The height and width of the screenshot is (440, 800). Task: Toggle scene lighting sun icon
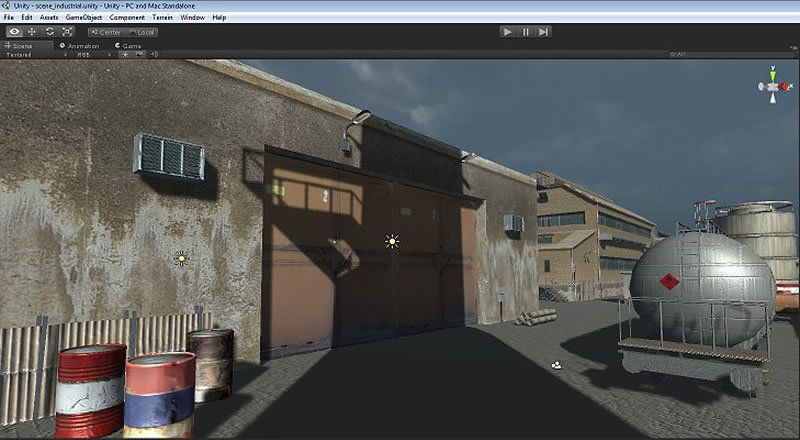pos(125,55)
